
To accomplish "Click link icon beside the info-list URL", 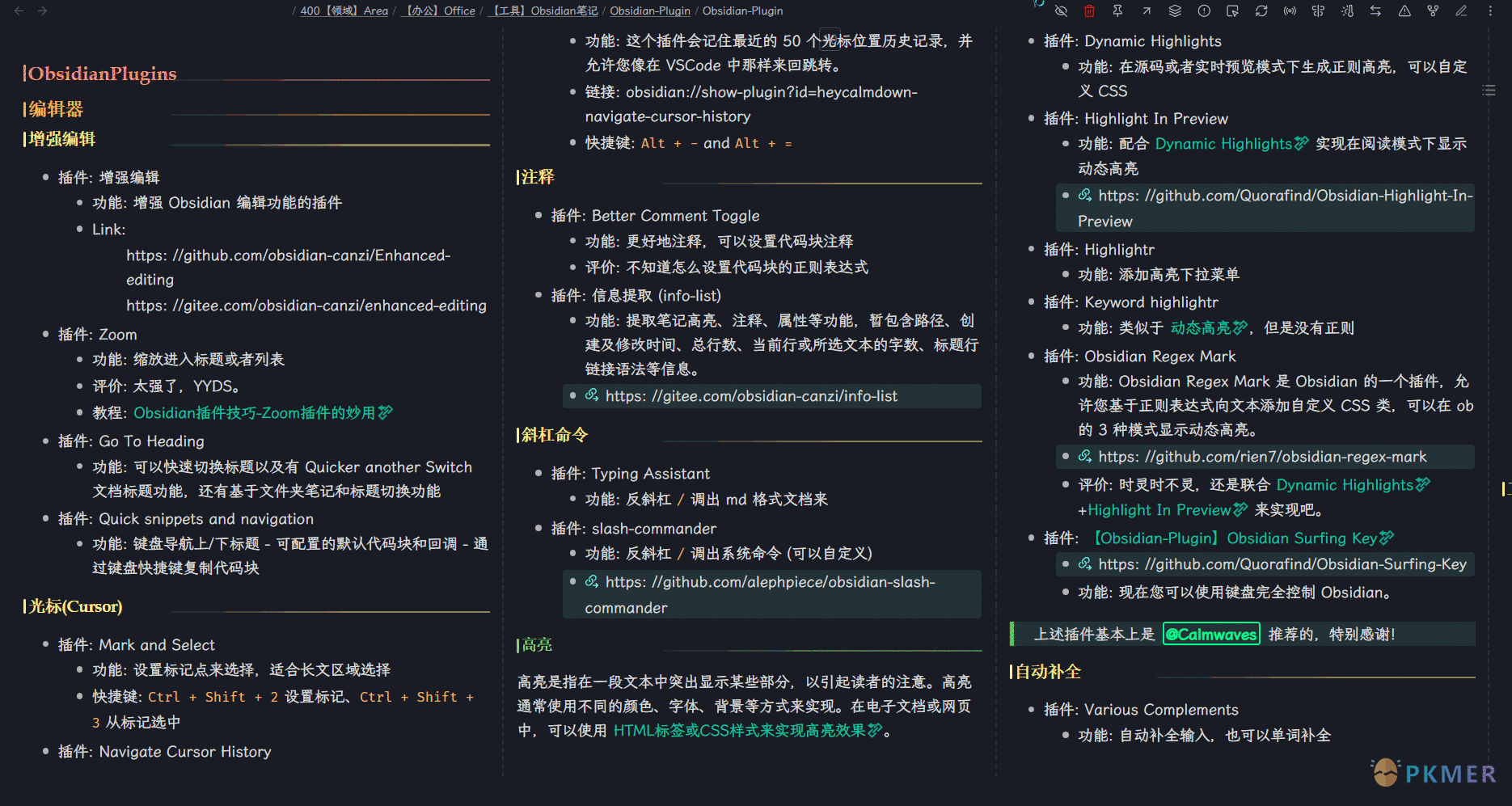I will pyautogui.click(x=592, y=395).
